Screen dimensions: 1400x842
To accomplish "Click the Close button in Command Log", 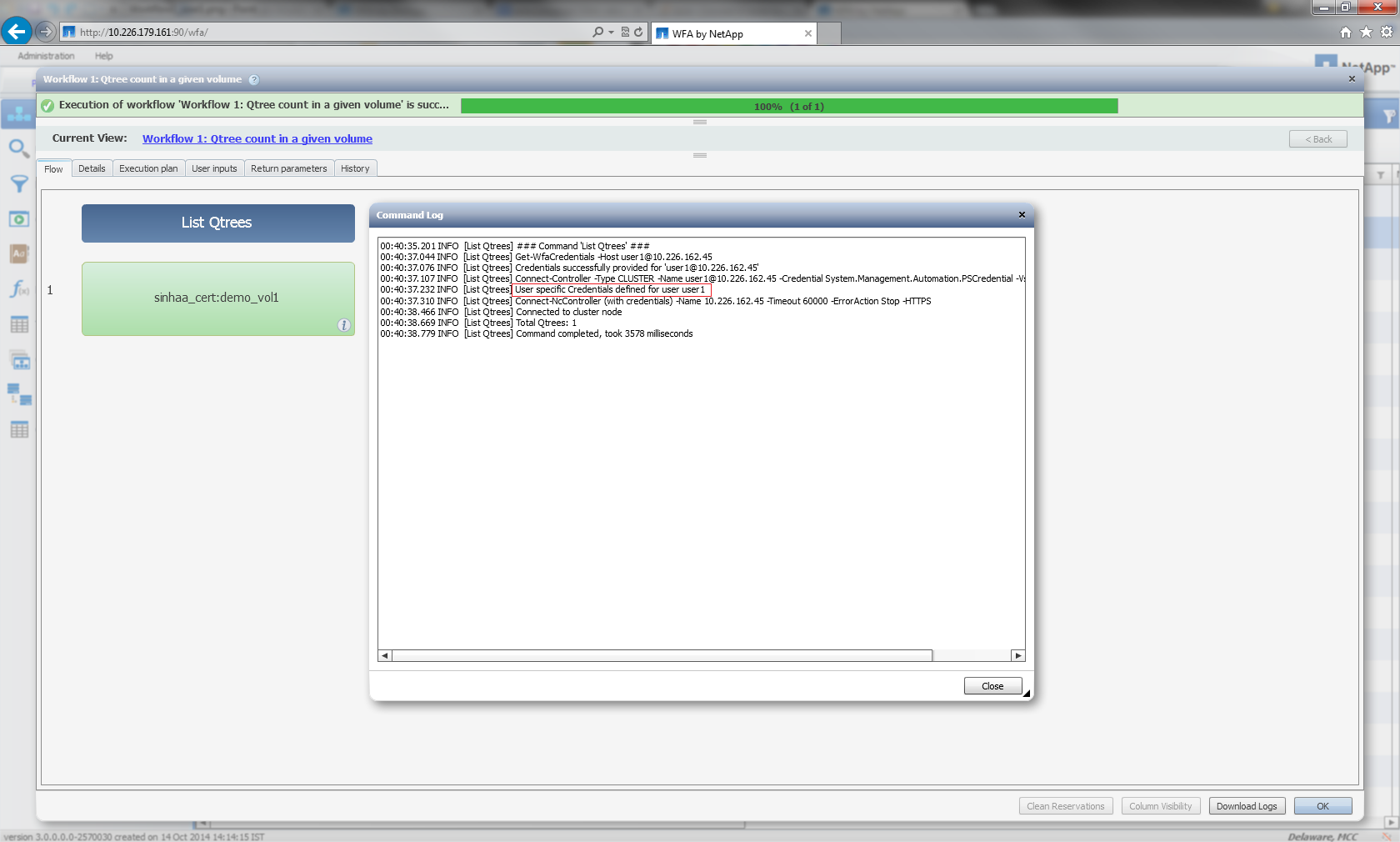I will pyautogui.click(x=992, y=686).
